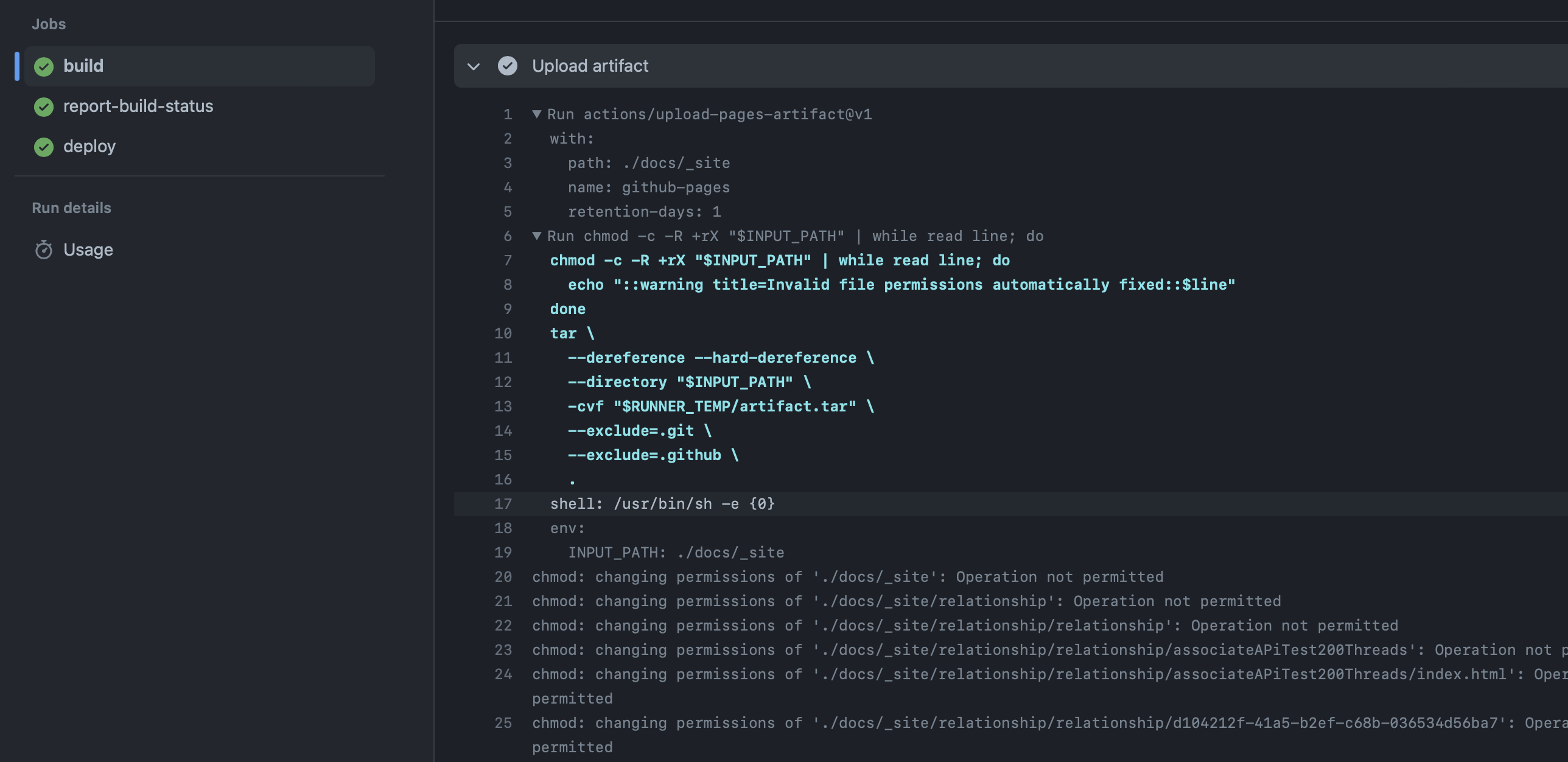Collapse the Run chmod command group
The image size is (1568, 762).
pyautogui.click(x=536, y=236)
